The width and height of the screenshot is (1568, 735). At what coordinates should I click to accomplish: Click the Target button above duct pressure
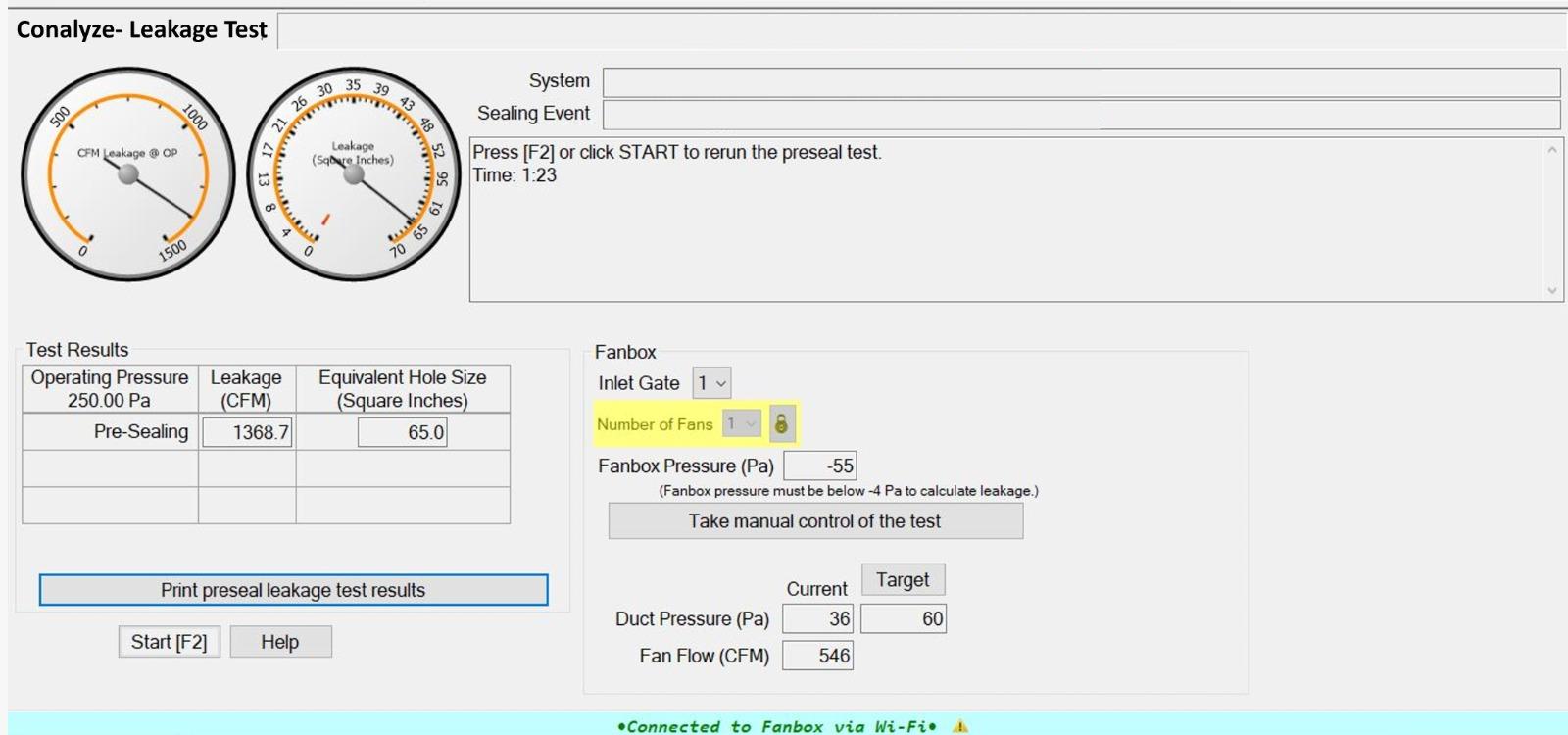pos(903,580)
